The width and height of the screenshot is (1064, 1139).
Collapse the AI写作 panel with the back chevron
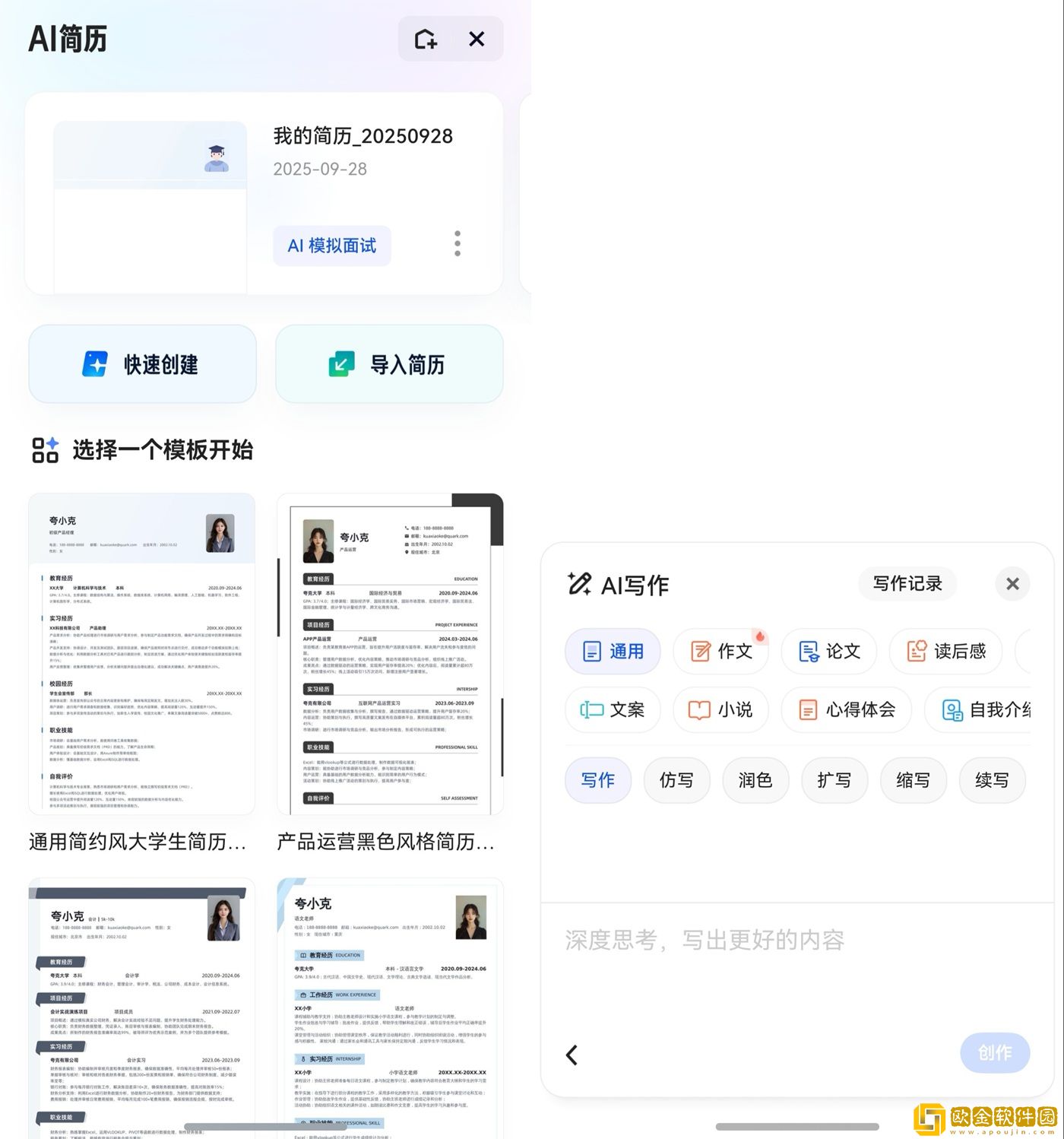(x=572, y=1055)
